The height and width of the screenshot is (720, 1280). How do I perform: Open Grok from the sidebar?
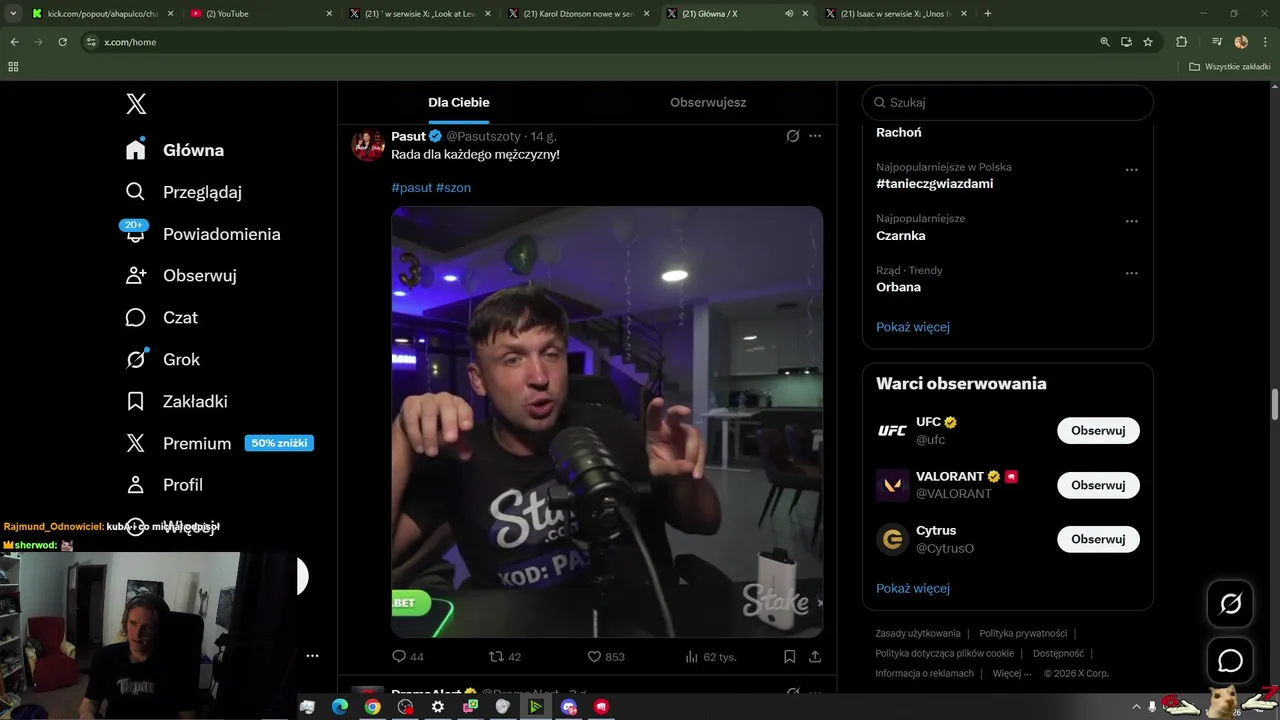(x=163, y=360)
